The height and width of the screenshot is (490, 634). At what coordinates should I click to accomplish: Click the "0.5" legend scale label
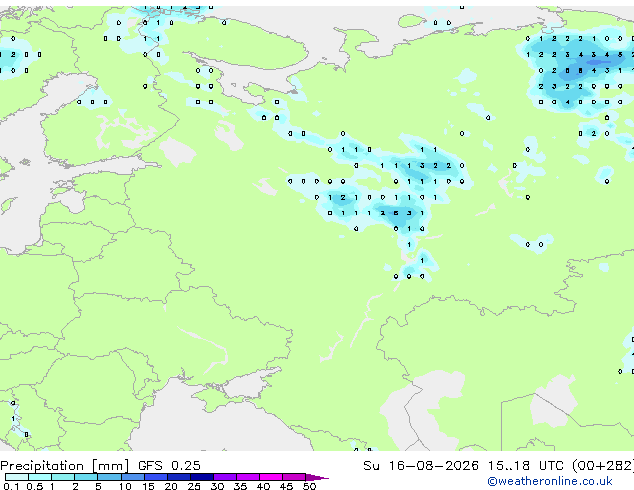[x=35, y=486]
